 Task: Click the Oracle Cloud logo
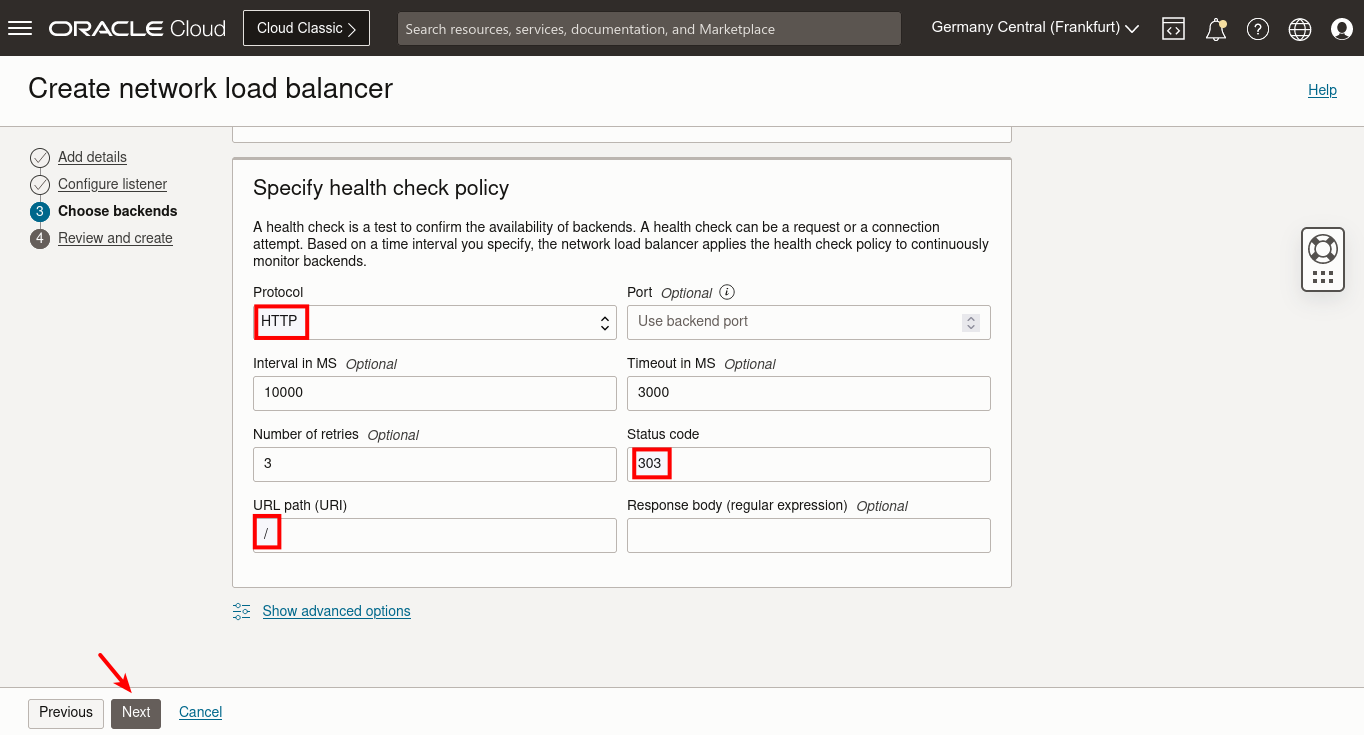click(137, 27)
